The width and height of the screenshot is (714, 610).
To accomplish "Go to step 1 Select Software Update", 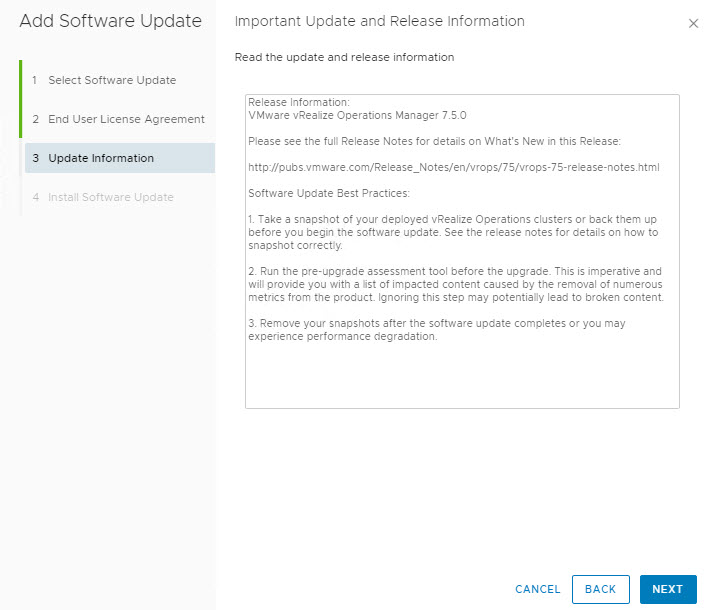I will [111, 80].
